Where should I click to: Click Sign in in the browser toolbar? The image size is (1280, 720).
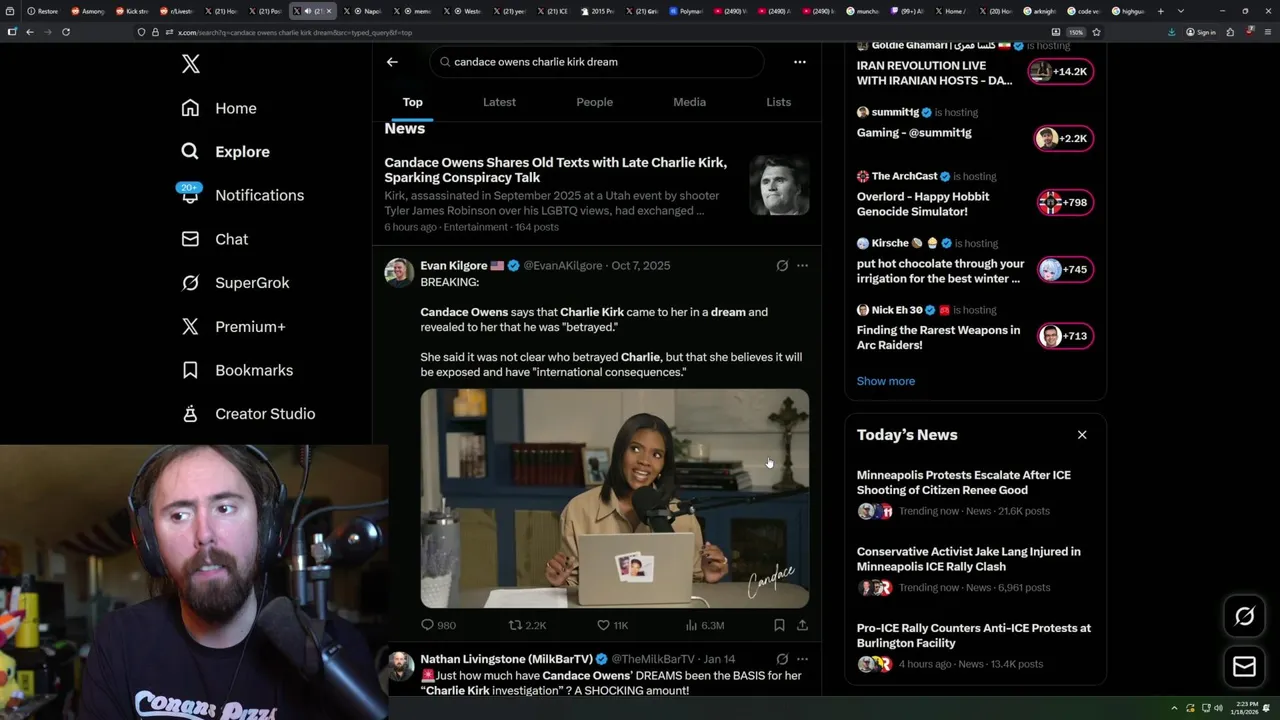click(1201, 32)
